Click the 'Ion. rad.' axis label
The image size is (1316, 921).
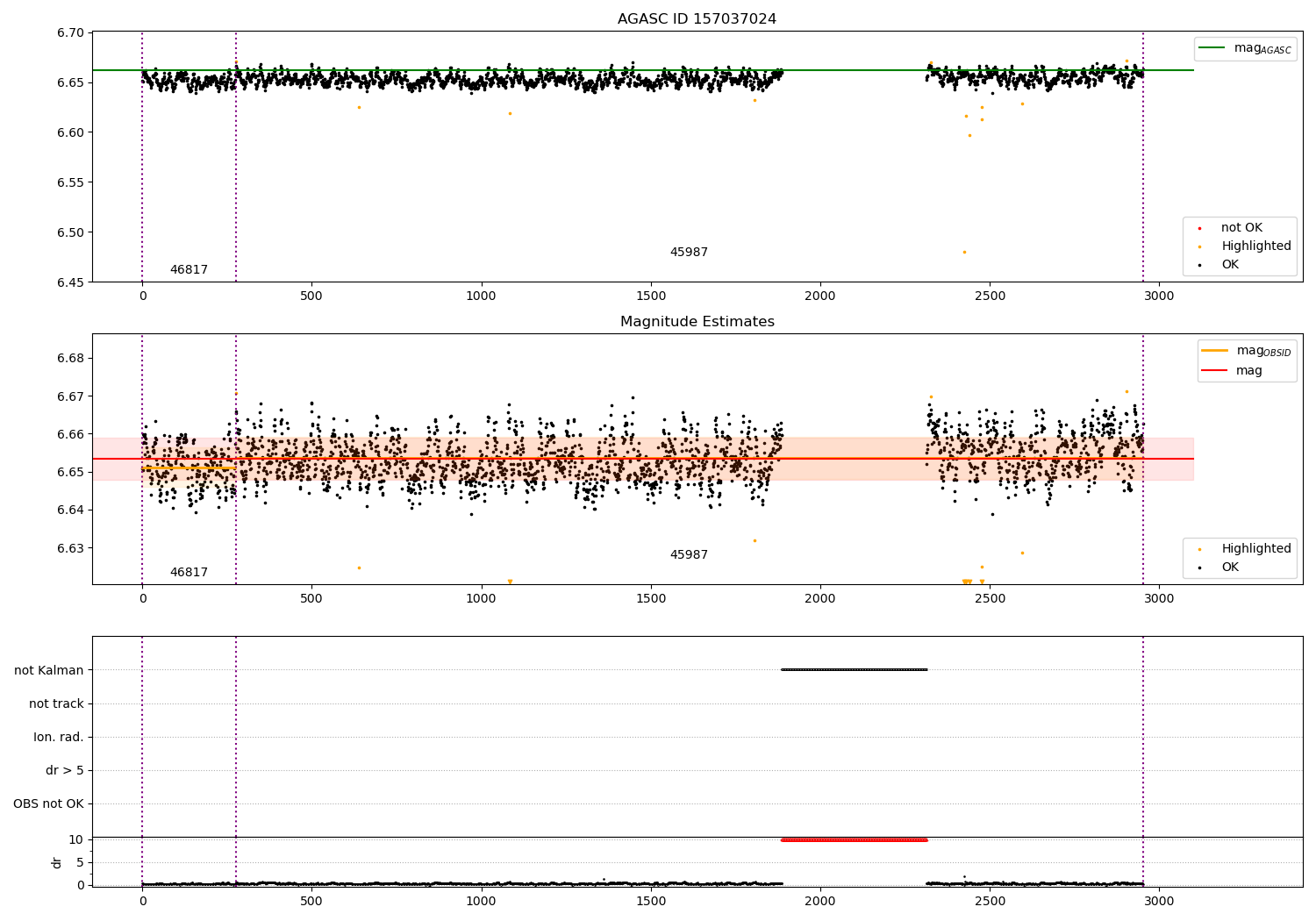pos(59,737)
